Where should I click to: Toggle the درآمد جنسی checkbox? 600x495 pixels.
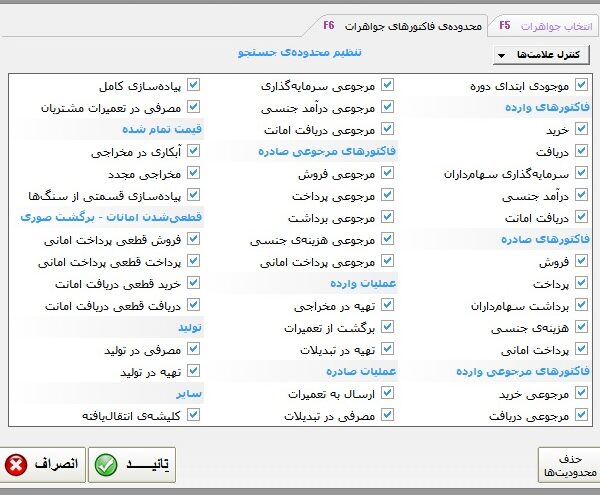click(581, 195)
